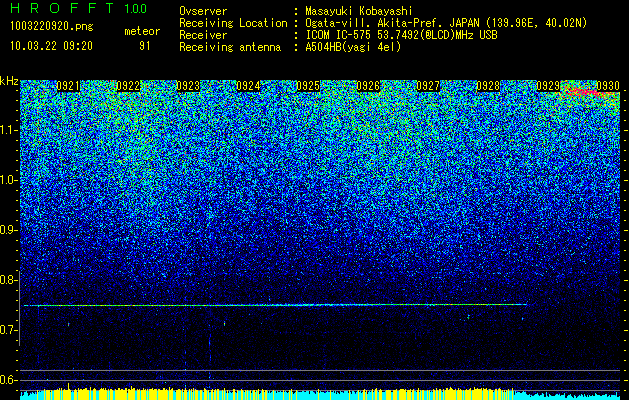Click the Ovserver field label
This screenshot has width=629, height=400.
(203, 11)
